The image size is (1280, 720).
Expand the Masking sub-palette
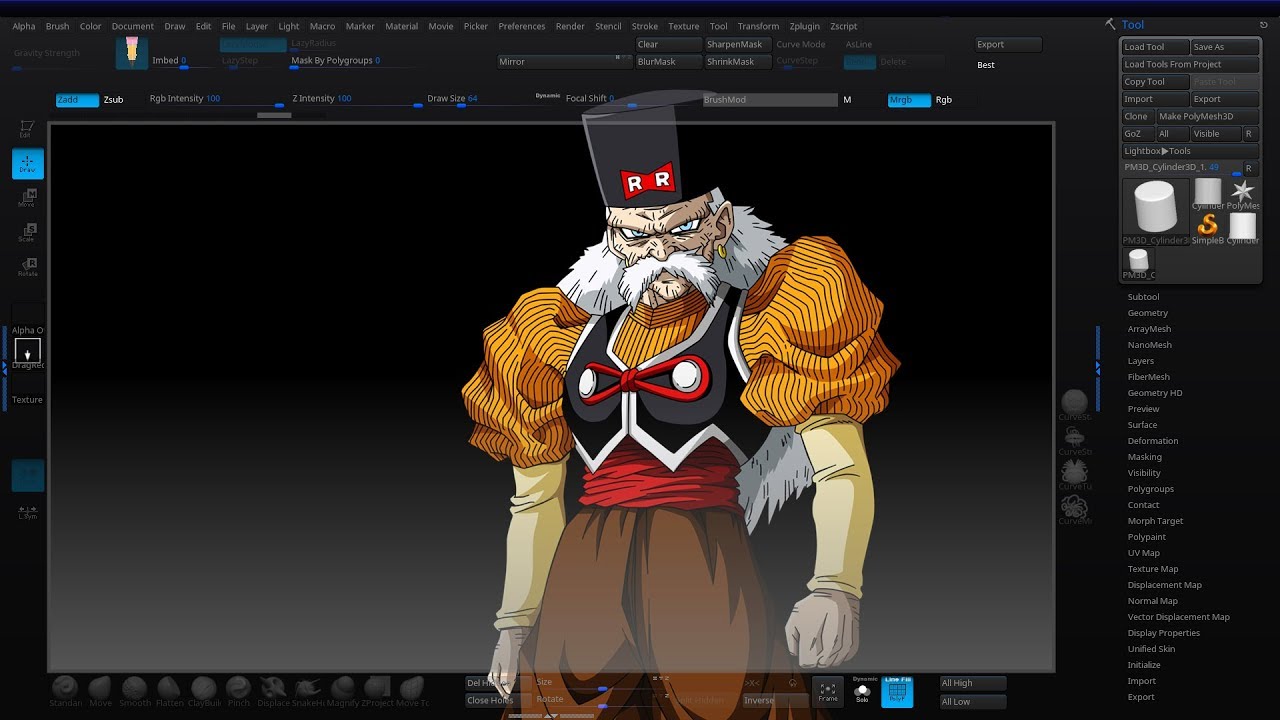click(x=1145, y=457)
